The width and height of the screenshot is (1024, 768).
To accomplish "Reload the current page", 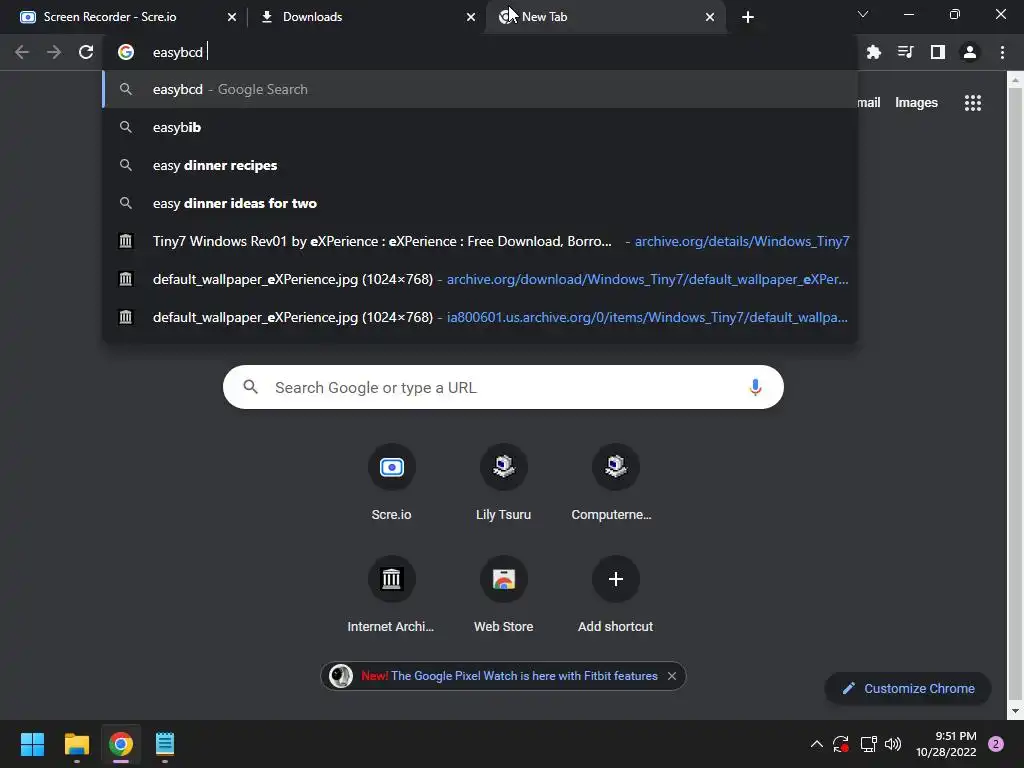I will coord(86,52).
